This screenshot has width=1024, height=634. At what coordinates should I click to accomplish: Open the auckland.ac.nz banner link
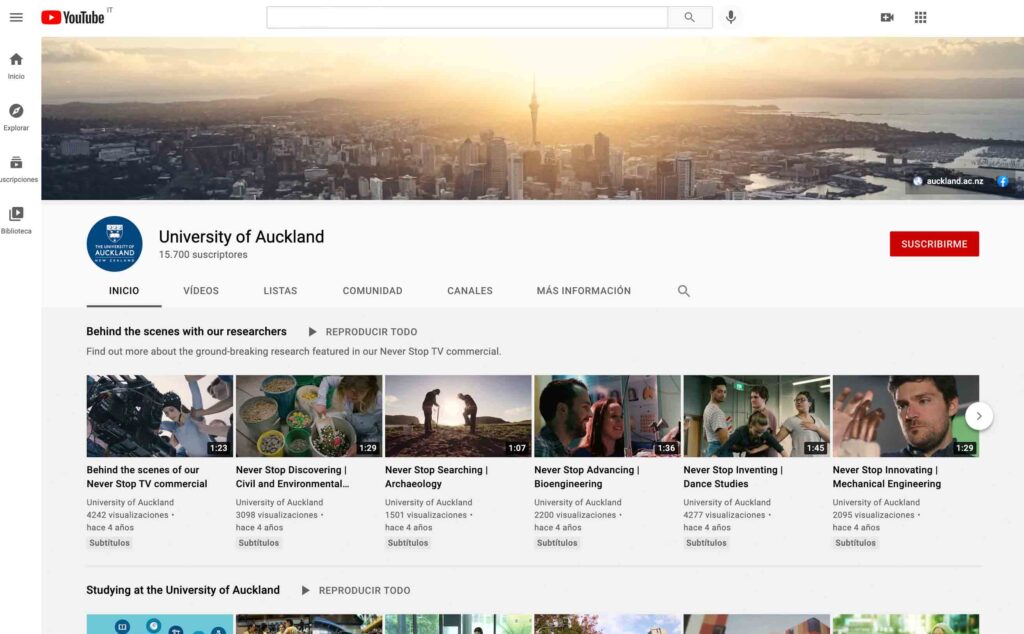(954, 182)
